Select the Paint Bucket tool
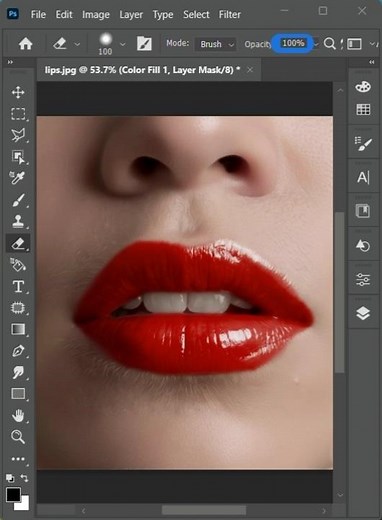The image size is (382, 520). 18,265
